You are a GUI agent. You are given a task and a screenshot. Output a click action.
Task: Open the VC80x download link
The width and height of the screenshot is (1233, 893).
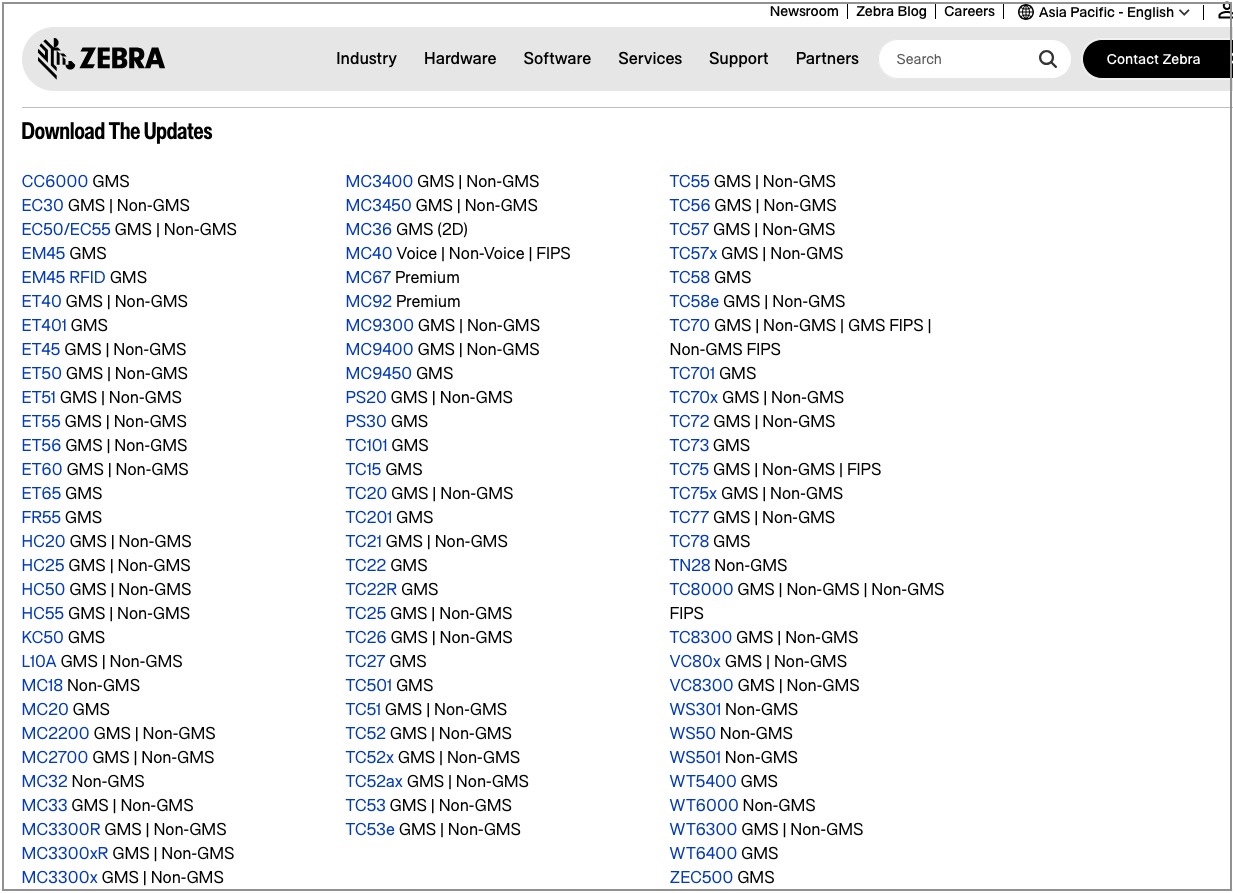695,661
